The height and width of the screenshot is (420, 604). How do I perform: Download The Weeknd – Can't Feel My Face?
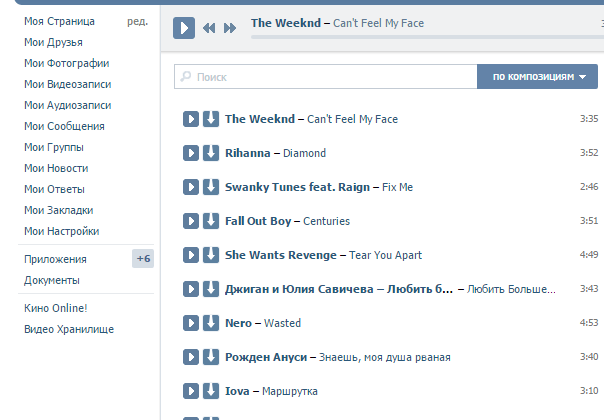tap(210, 119)
